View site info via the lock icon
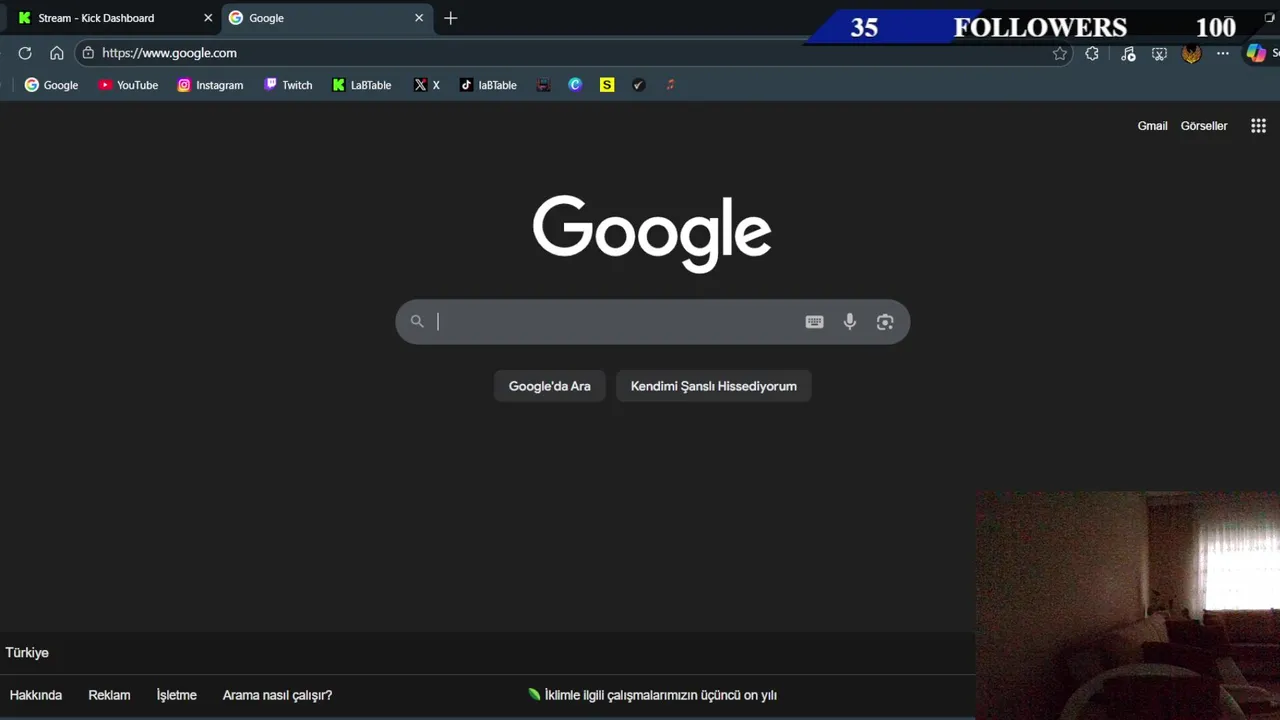 (x=88, y=53)
